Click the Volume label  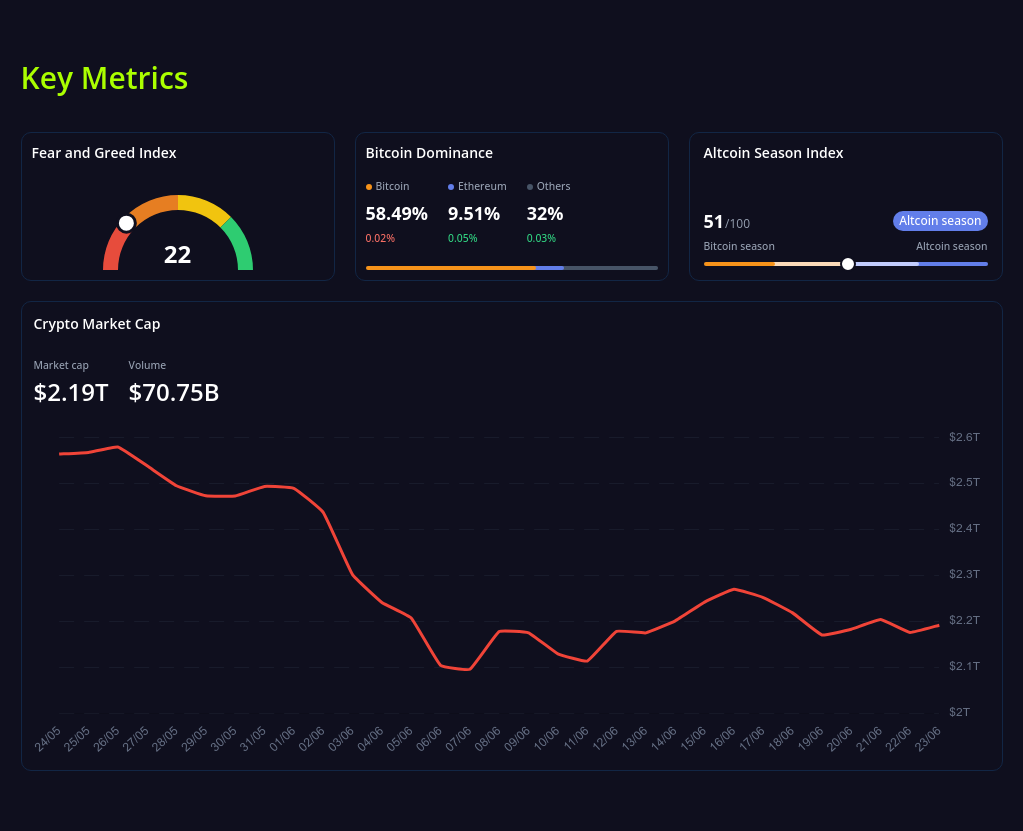147,365
